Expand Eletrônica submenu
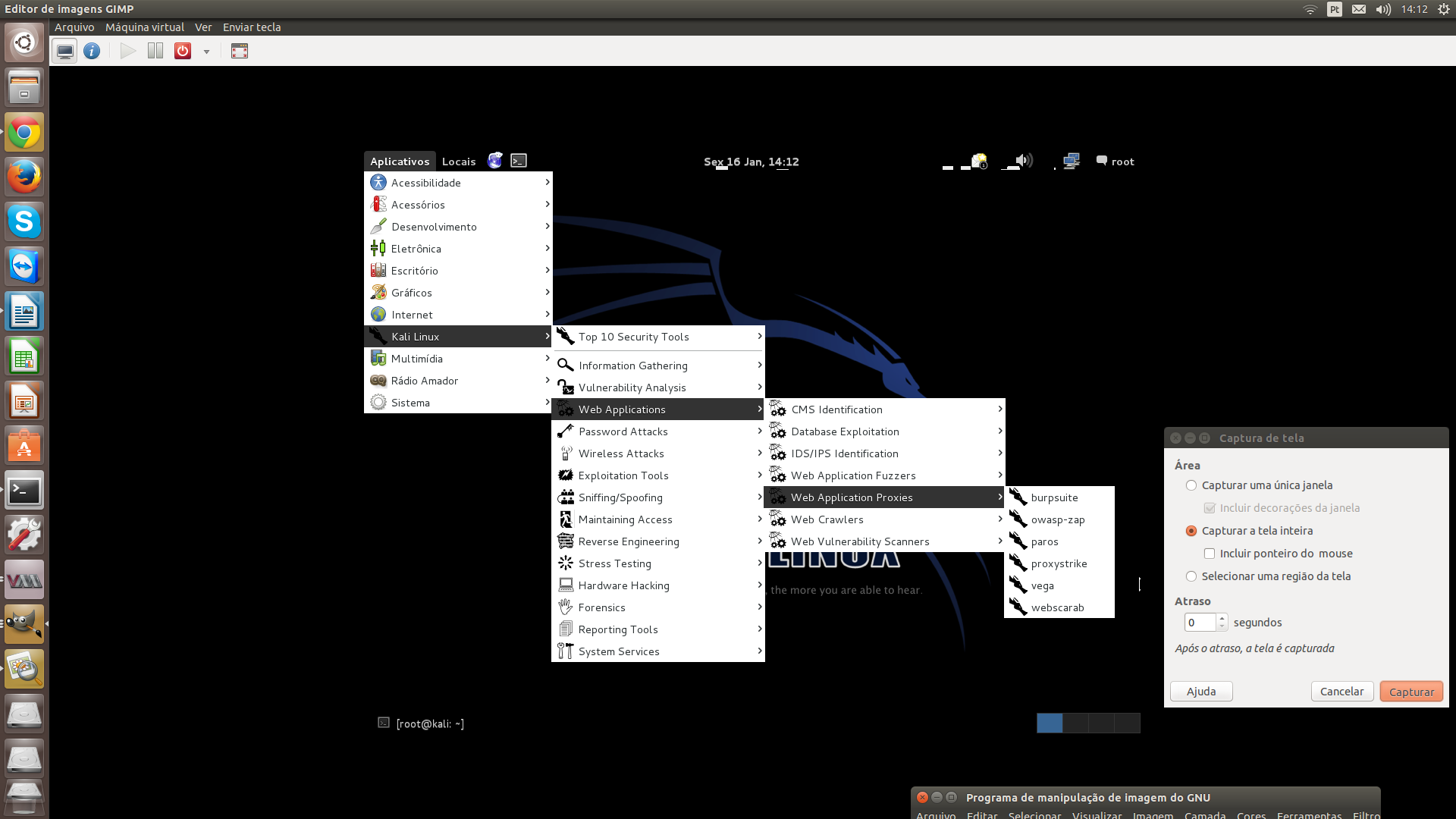 pyautogui.click(x=458, y=249)
